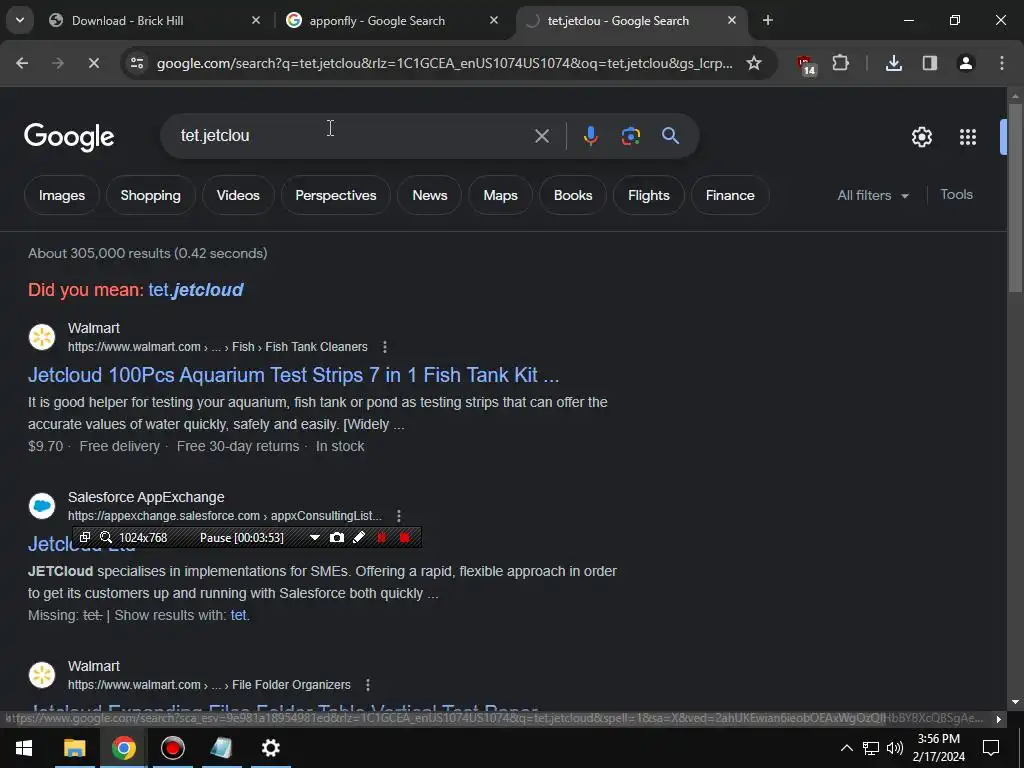This screenshot has width=1024, height=768.
Task: Open recorder zoom magnifier
Action: point(106,537)
